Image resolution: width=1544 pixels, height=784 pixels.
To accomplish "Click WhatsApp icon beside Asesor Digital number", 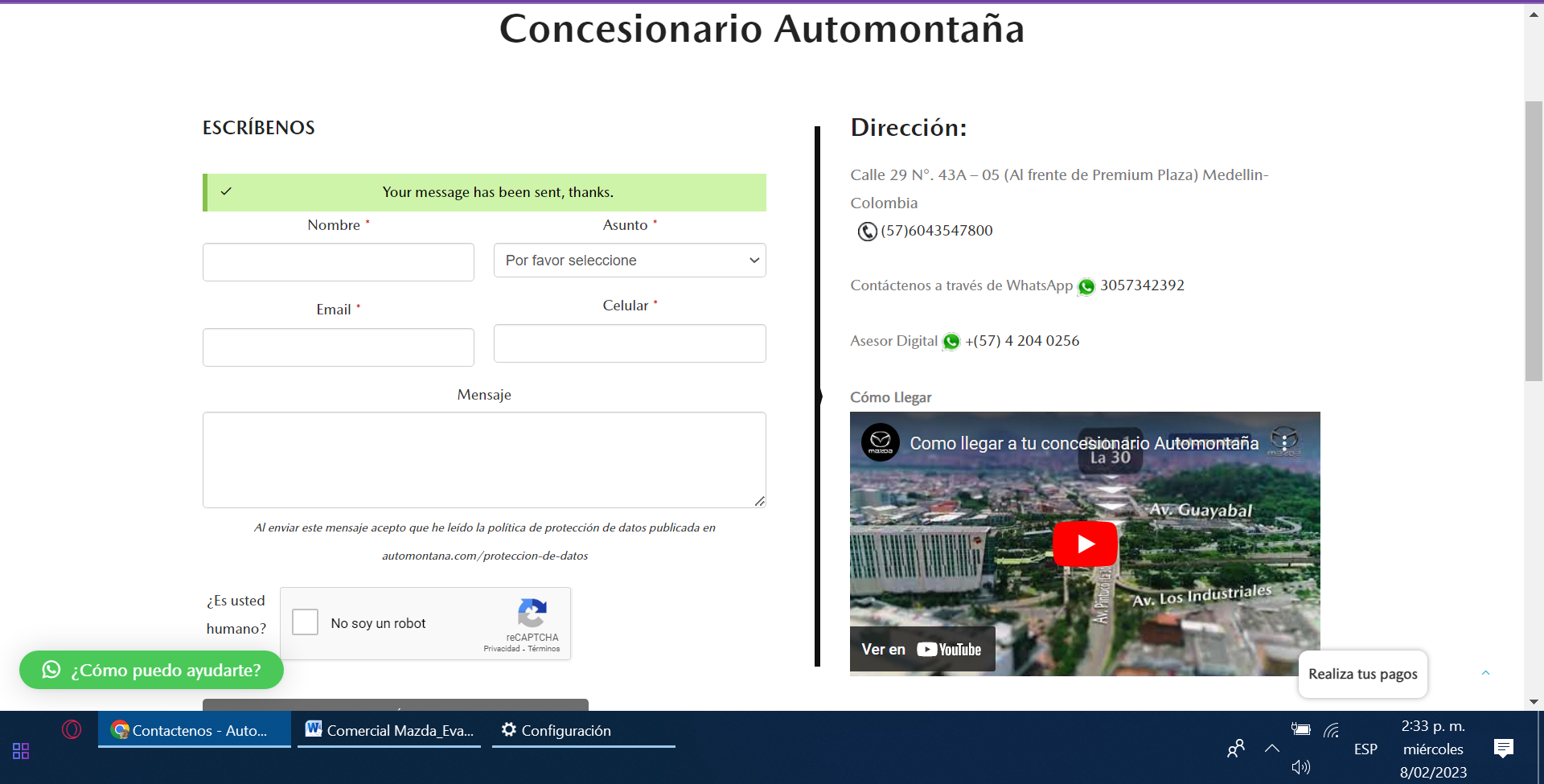I will click(951, 342).
